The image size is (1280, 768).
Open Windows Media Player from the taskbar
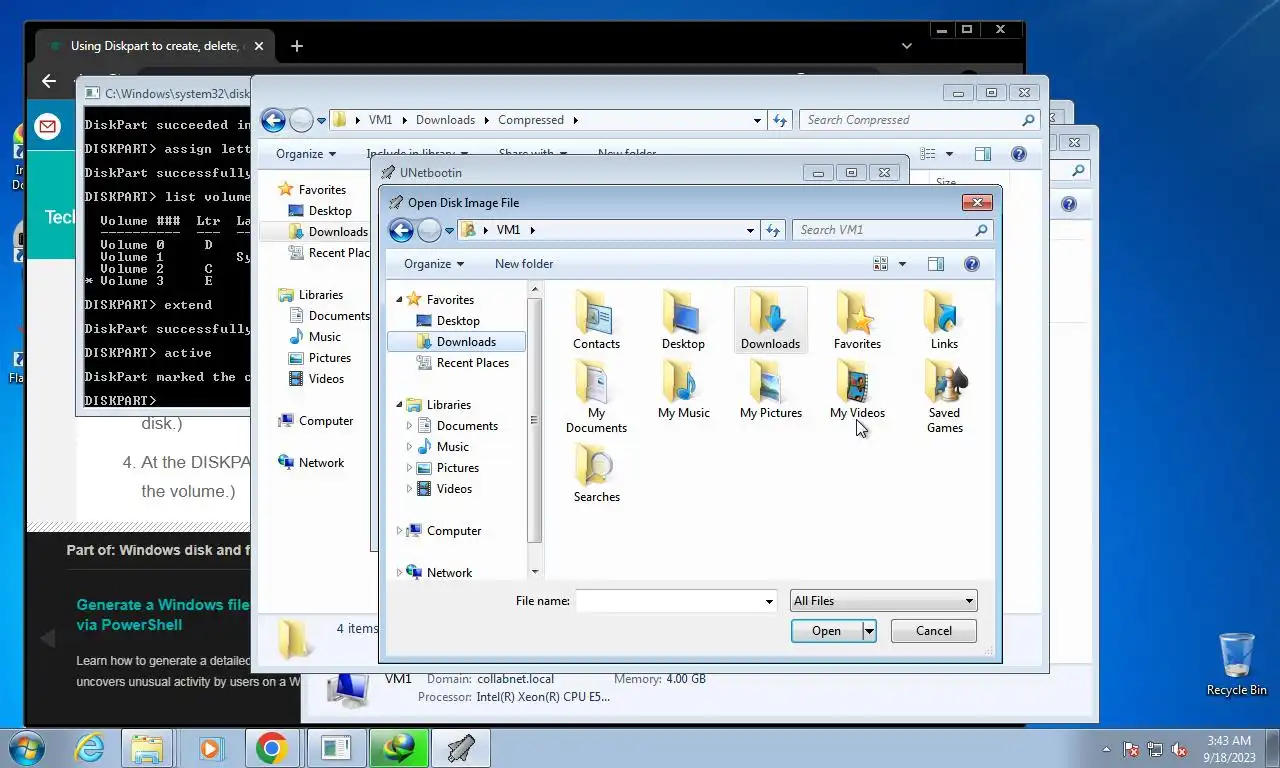(x=210, y=748)
